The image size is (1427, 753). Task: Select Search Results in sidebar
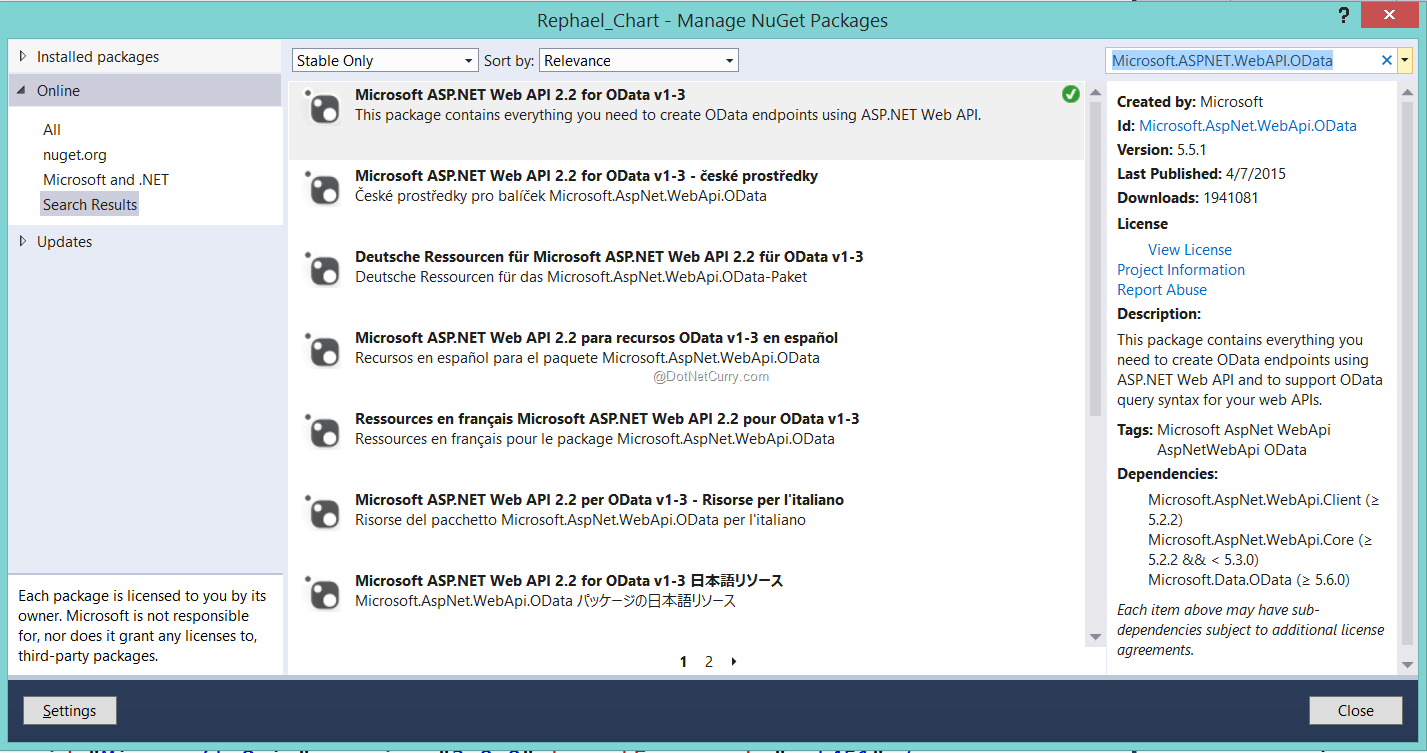90,204
